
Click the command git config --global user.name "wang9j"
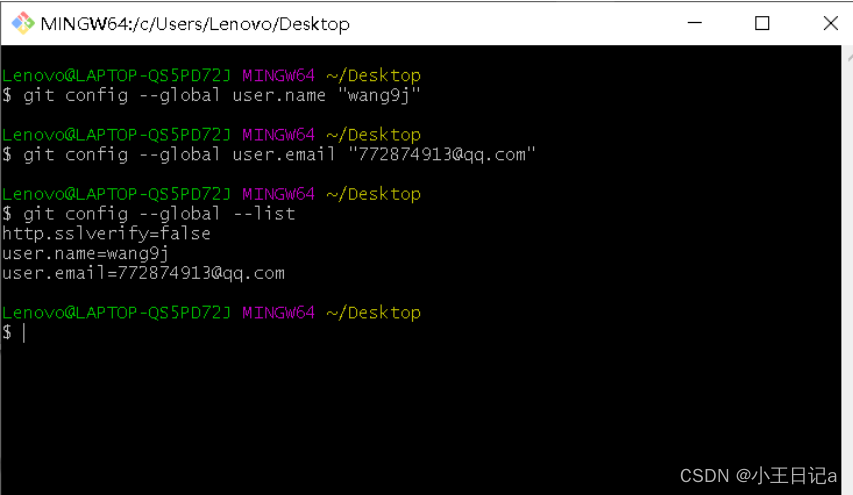pos(221,96)
